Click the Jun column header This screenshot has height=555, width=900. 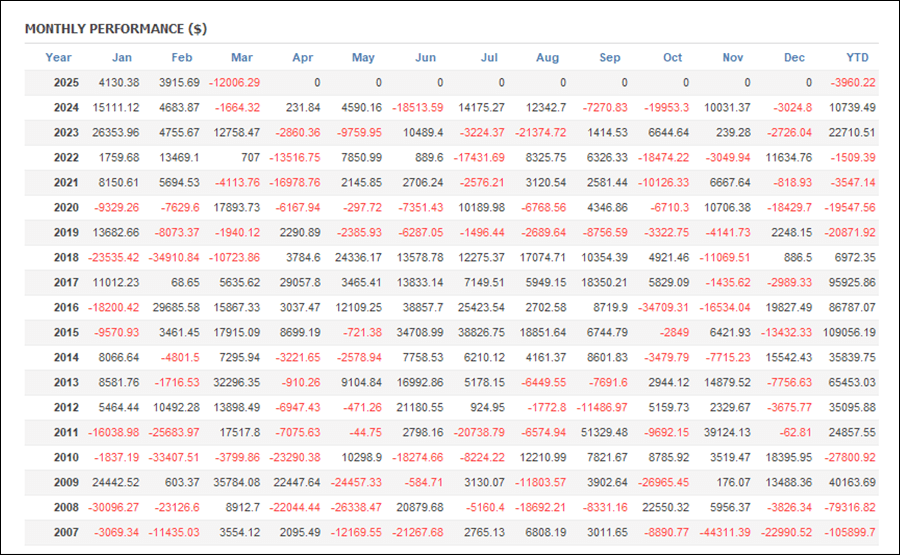point(425,57)
